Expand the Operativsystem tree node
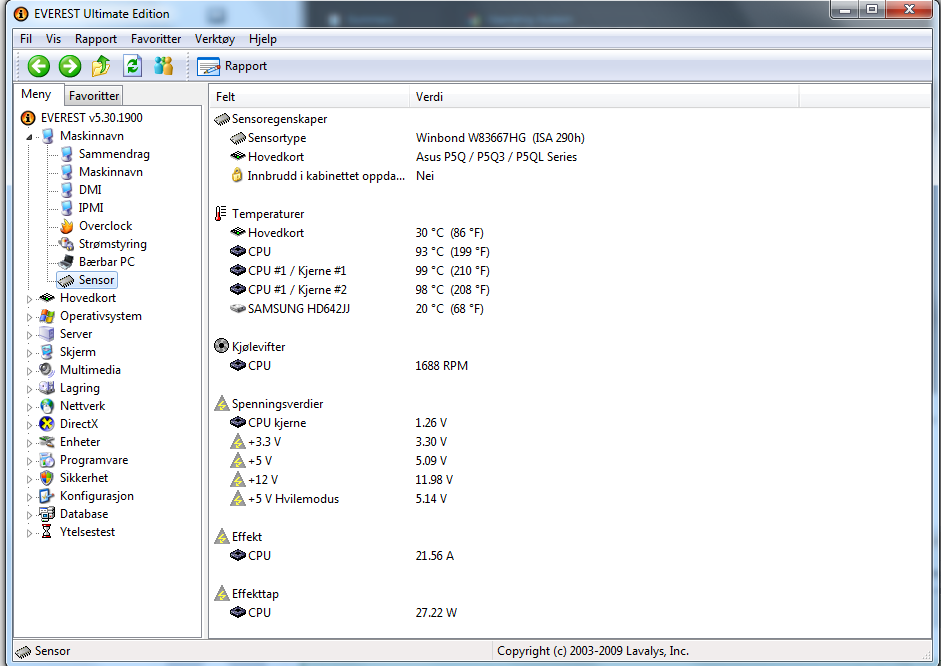Viewport: 942px width, 667px height. (x=29, y=317)
